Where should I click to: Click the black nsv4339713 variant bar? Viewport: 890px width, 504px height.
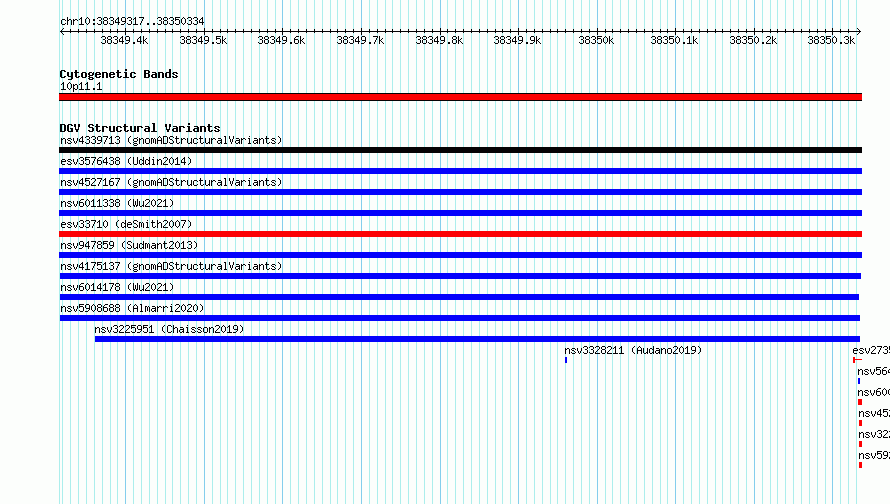pos(460,150)
